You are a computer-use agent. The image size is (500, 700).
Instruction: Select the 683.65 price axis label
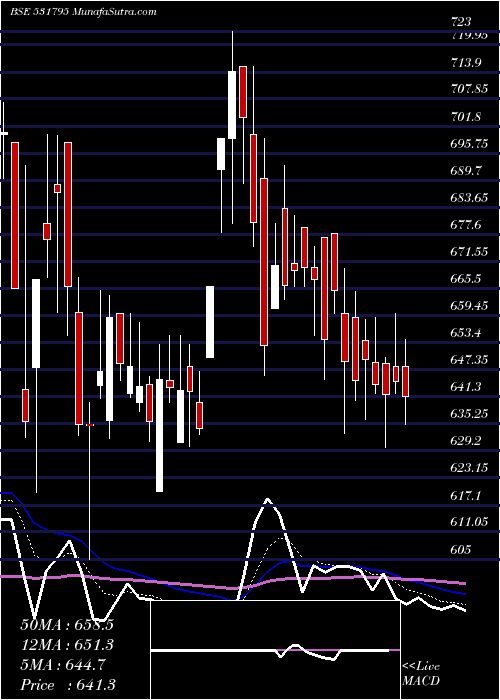click(x=467, y=198)
